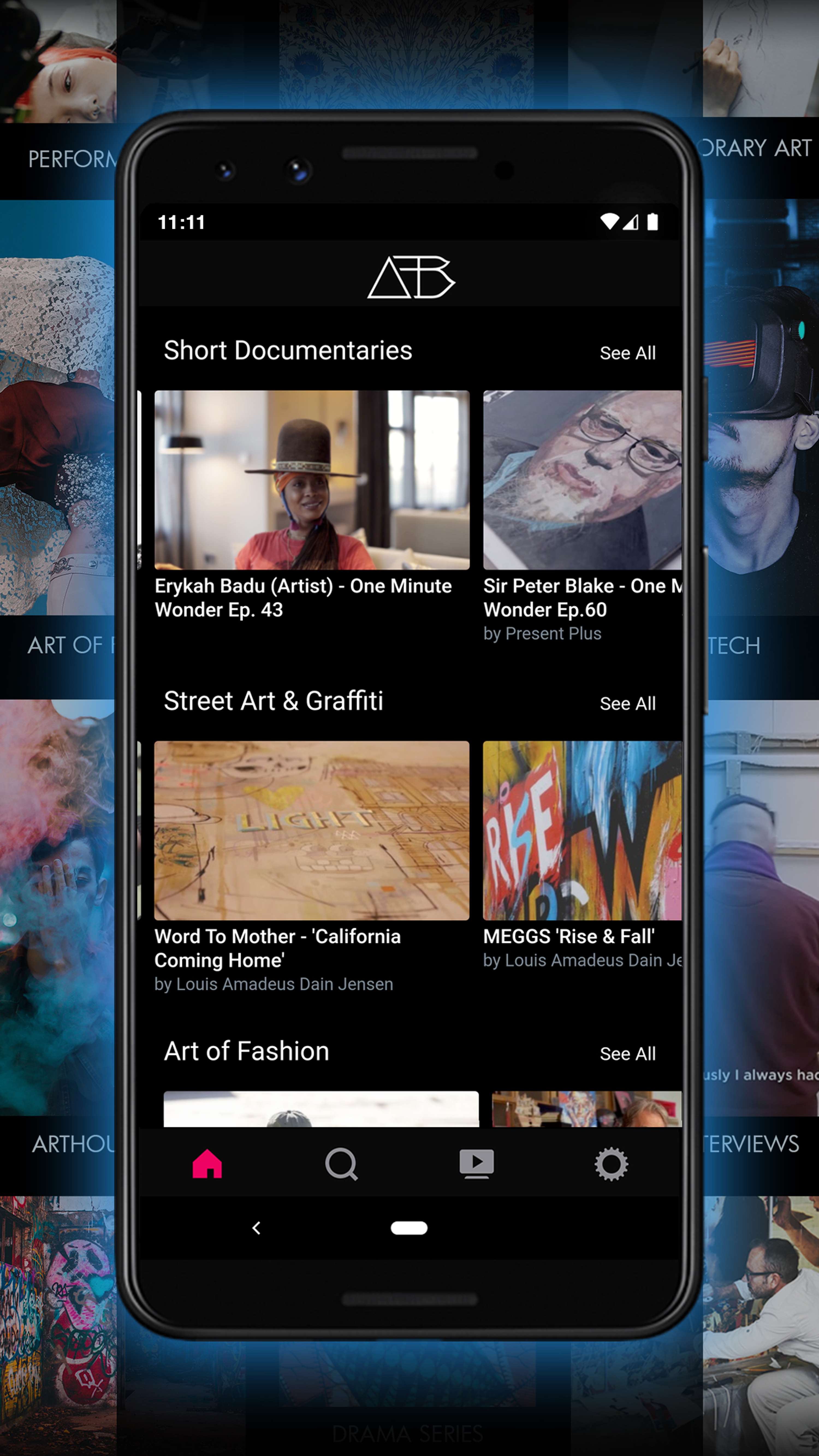Image resolution: width=819 pixels, height=1456 pixels.
Task: Tap author text under MEGGS Rise & Fall
Action: (x=582, y=960)
